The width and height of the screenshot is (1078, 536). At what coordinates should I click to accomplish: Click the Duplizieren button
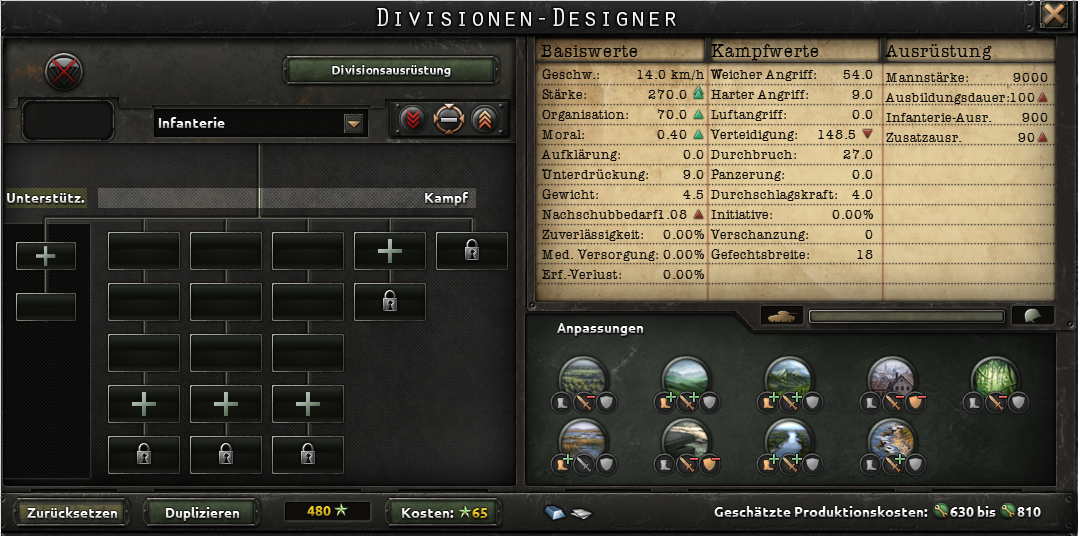[x=202, y=513]
